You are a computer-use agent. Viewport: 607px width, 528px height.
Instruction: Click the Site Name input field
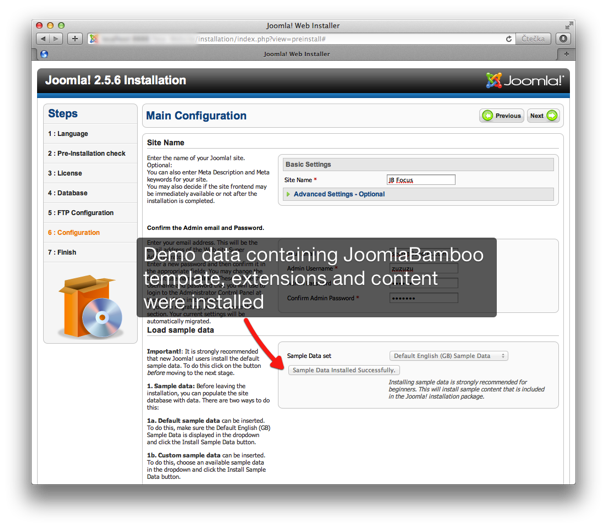tap(421, 180)
